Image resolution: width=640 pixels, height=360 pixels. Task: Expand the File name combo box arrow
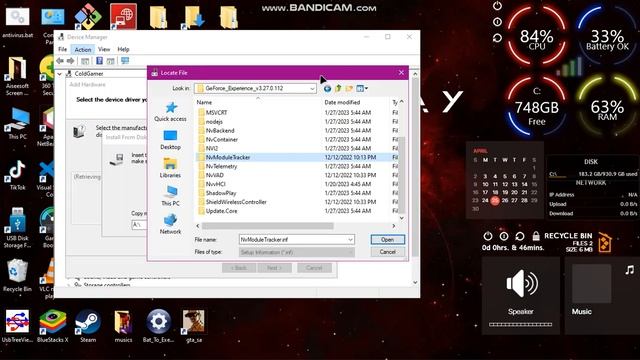point(350,240)
